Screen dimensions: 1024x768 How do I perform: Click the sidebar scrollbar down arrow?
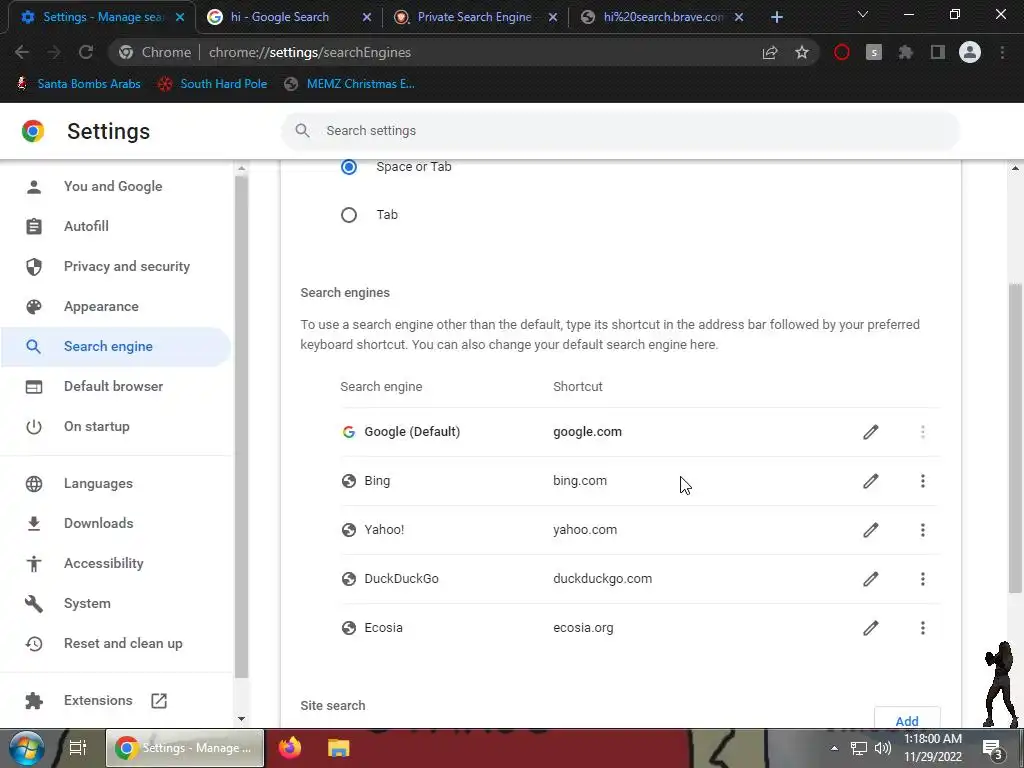click(x=242, y=718)
